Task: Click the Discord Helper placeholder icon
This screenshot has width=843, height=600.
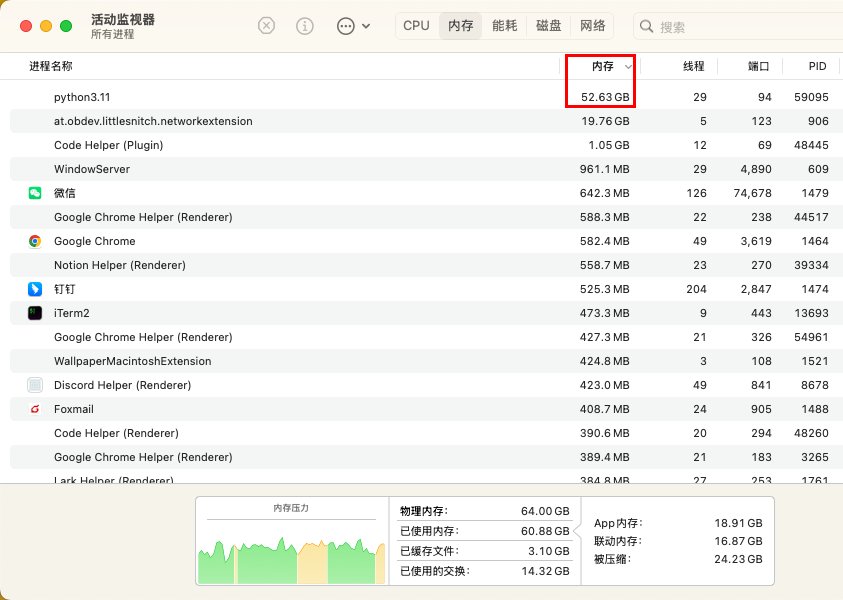Action: [35, 385]
